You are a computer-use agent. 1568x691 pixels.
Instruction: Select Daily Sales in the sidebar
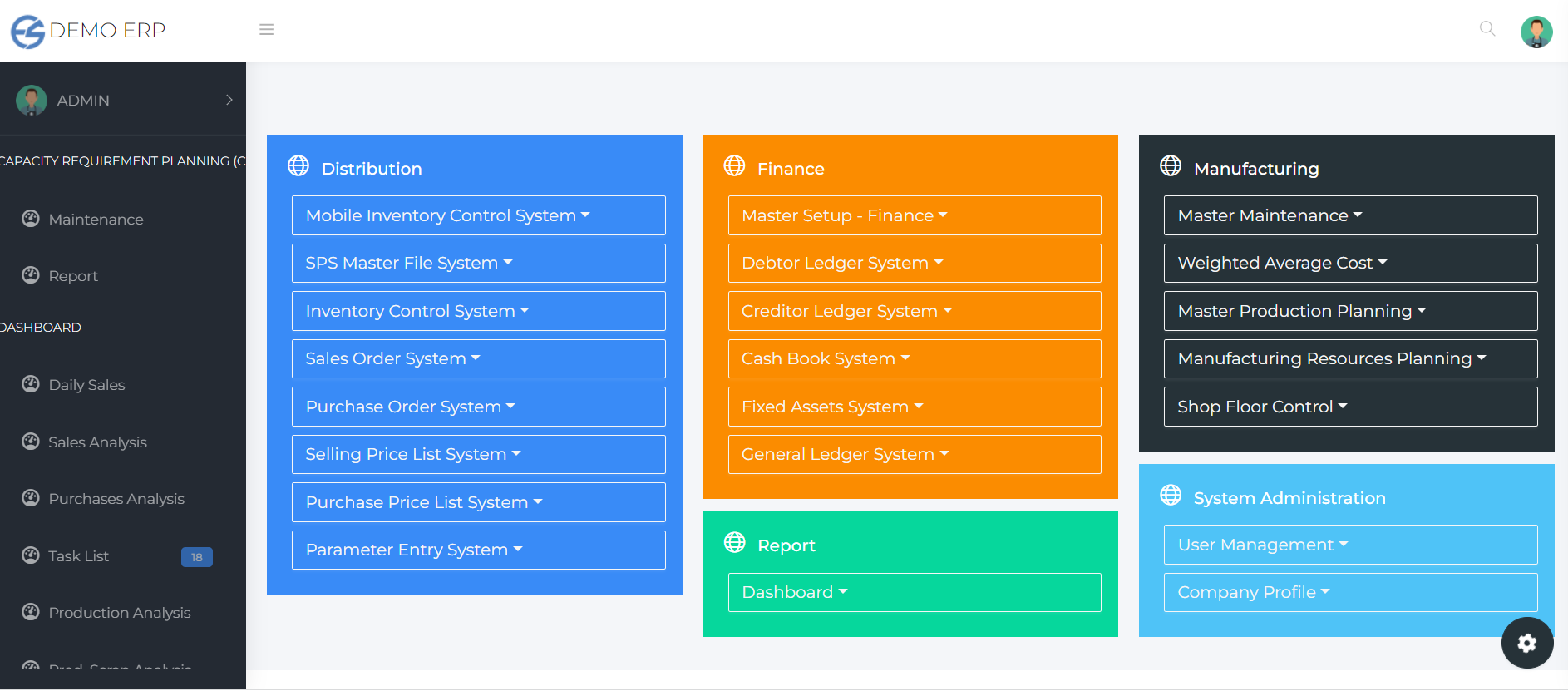point(86,385)
